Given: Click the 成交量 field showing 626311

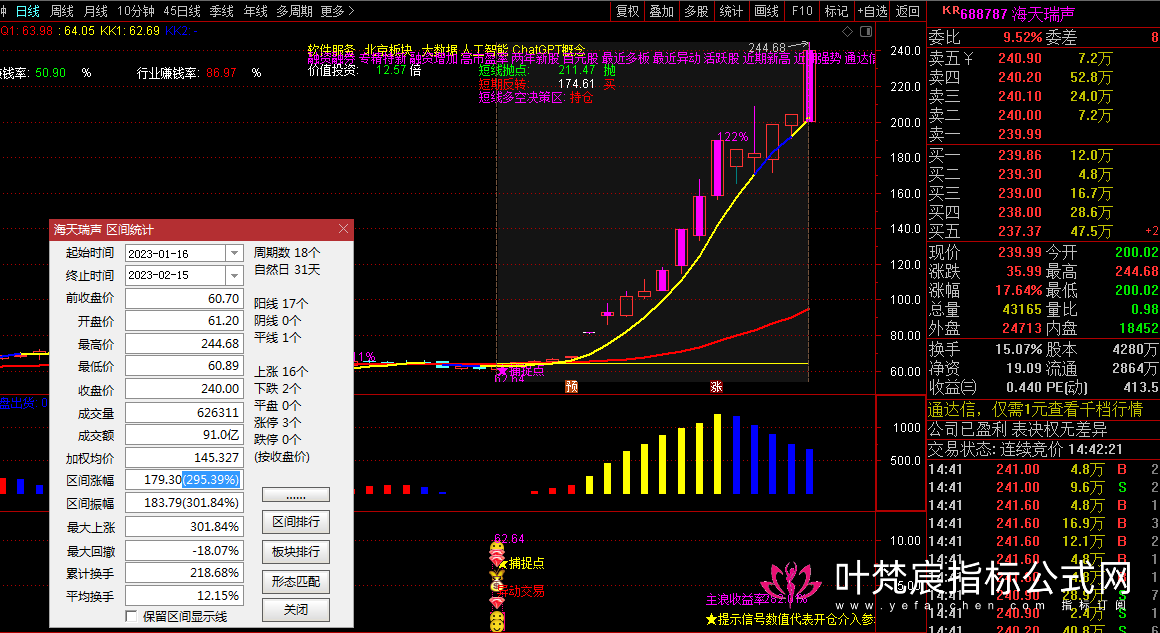Looking at the screenshot, I should 184,412.
